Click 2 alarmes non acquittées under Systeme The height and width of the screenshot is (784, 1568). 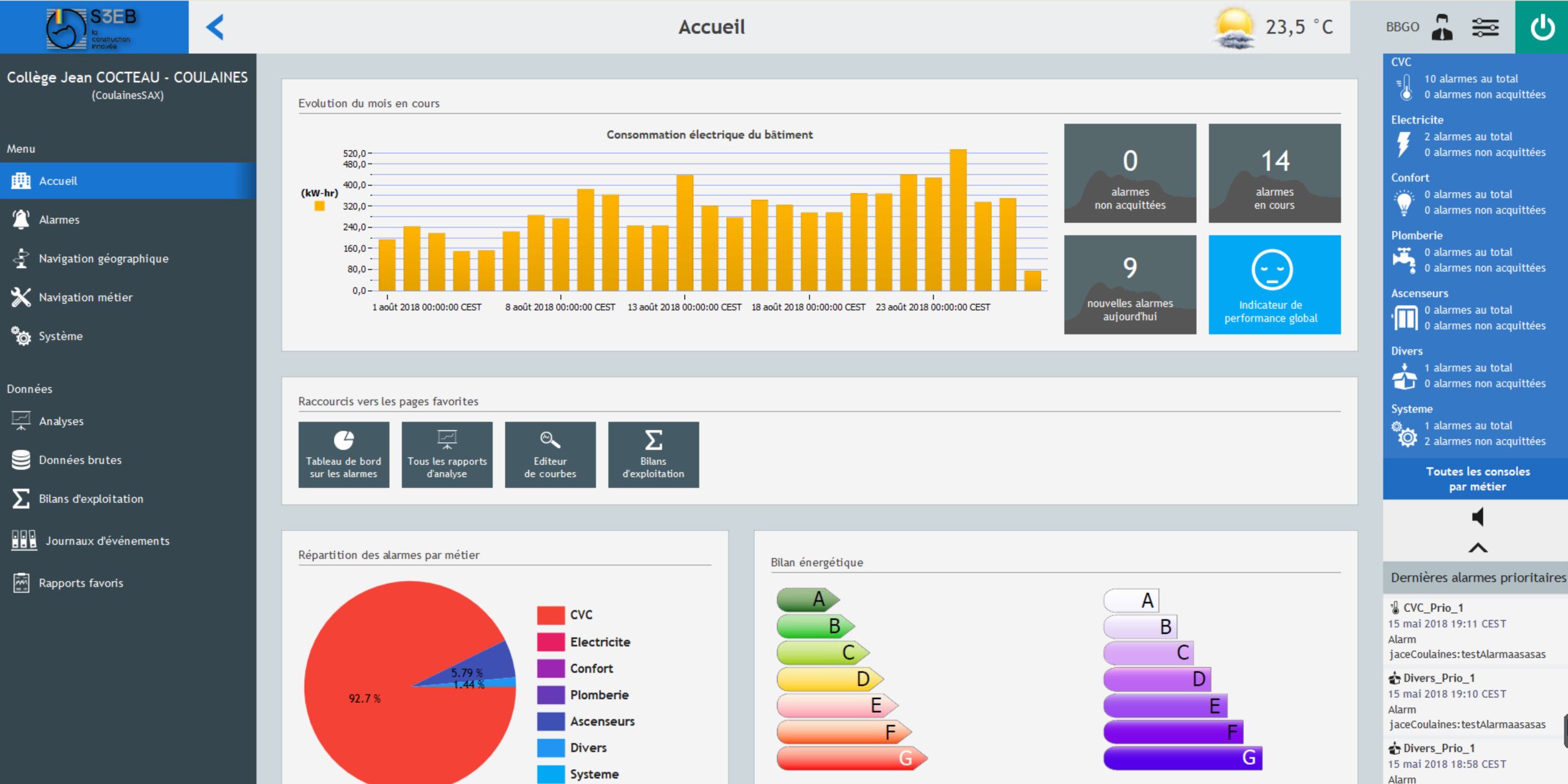click(1484, 442)
